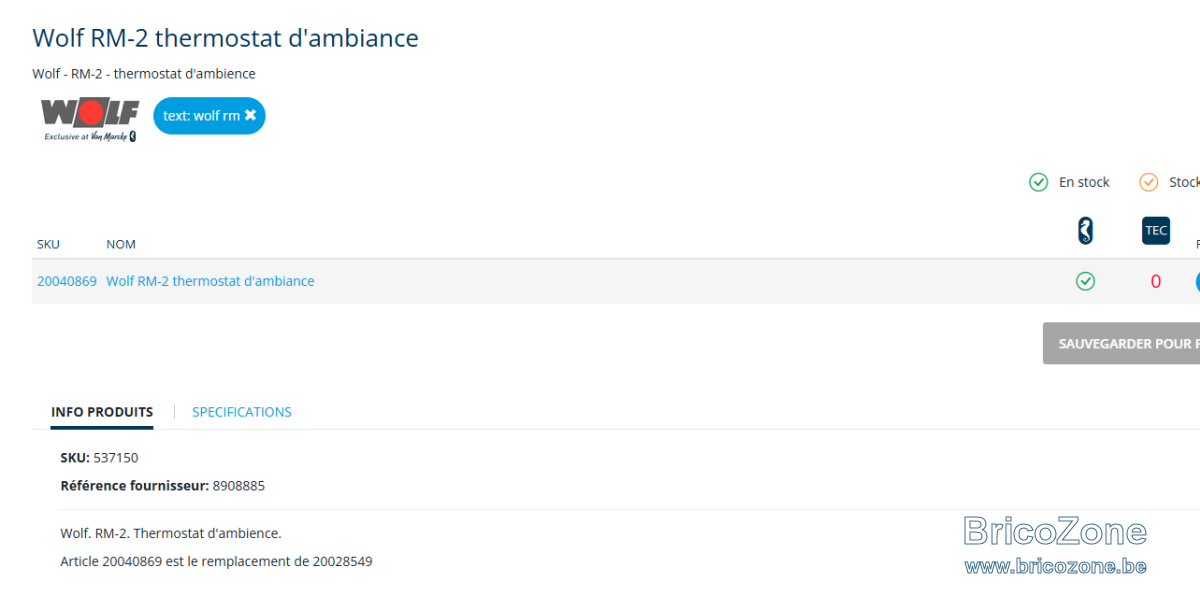The height and width of the screenshot is (610, 1200).
Task: Click the green En stock legend checkmark
Action: pyautogui.click(x=1038, y=182)
